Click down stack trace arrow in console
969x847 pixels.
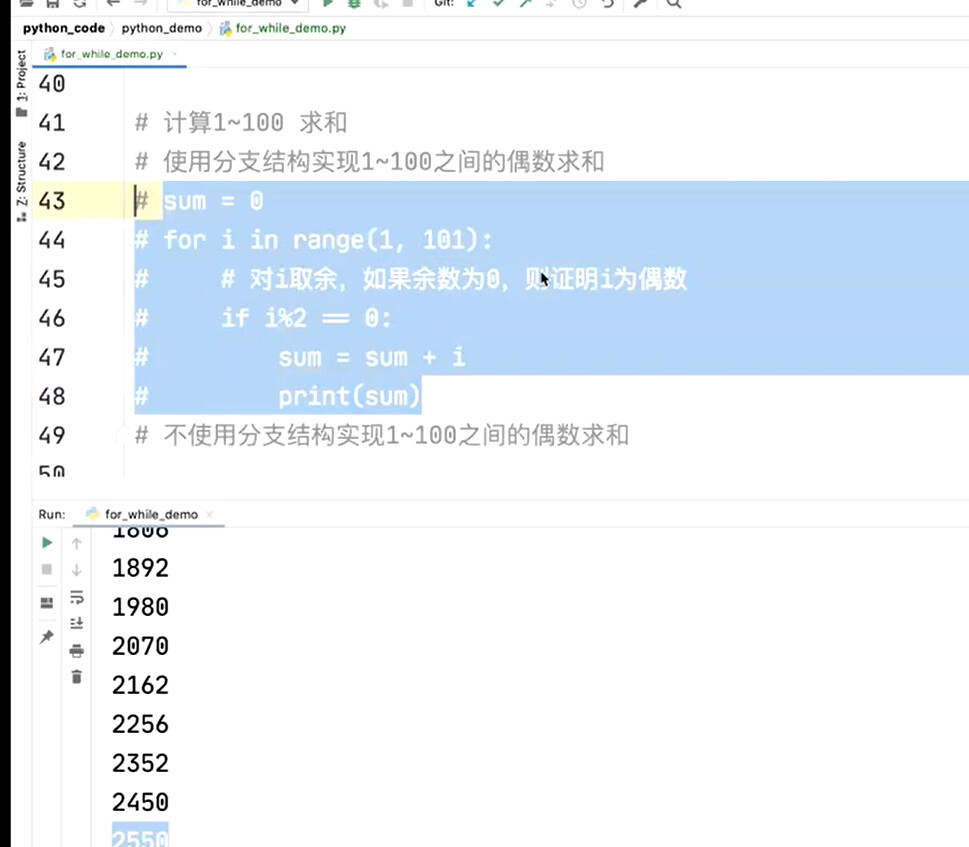point(77,570)
